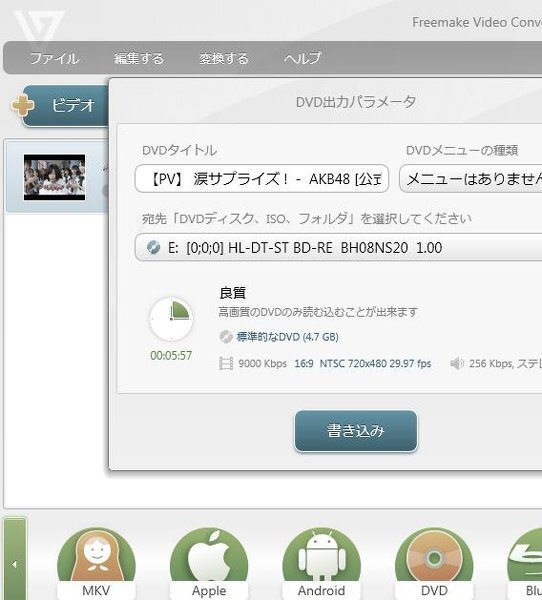
Task: Open the 編集する menu
Action: coord(139,58)
